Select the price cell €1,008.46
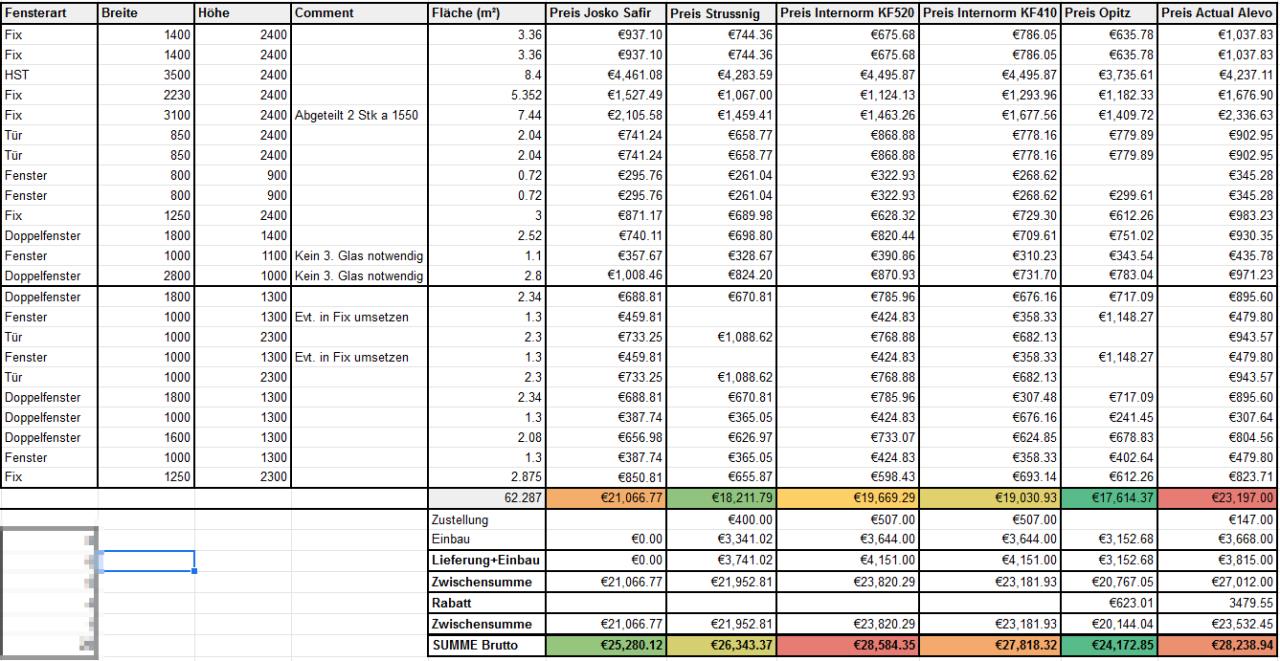This screenshot has width=1280, height=661. 606,274
